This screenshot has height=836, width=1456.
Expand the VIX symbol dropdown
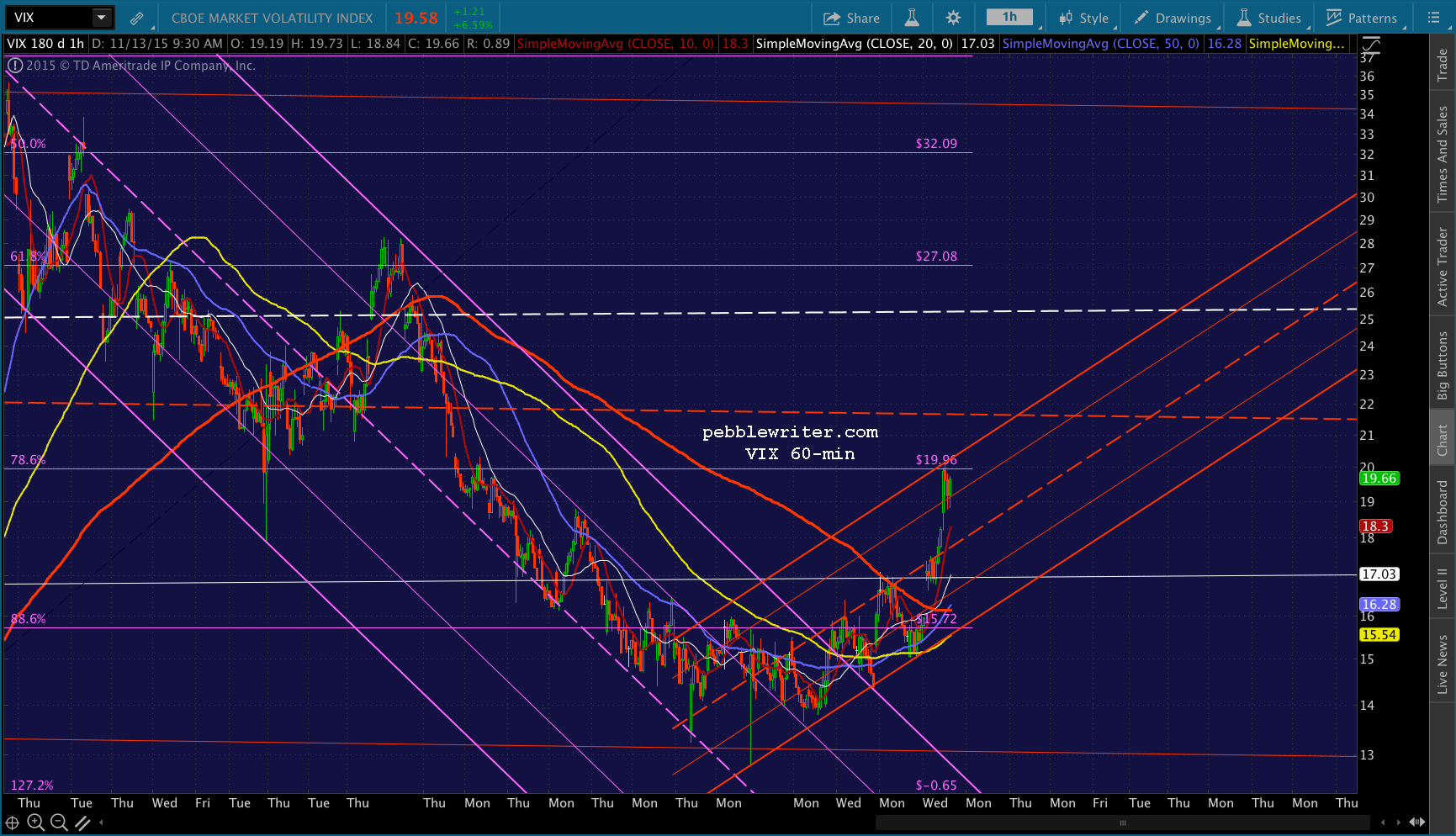click(x=101, y=17)
